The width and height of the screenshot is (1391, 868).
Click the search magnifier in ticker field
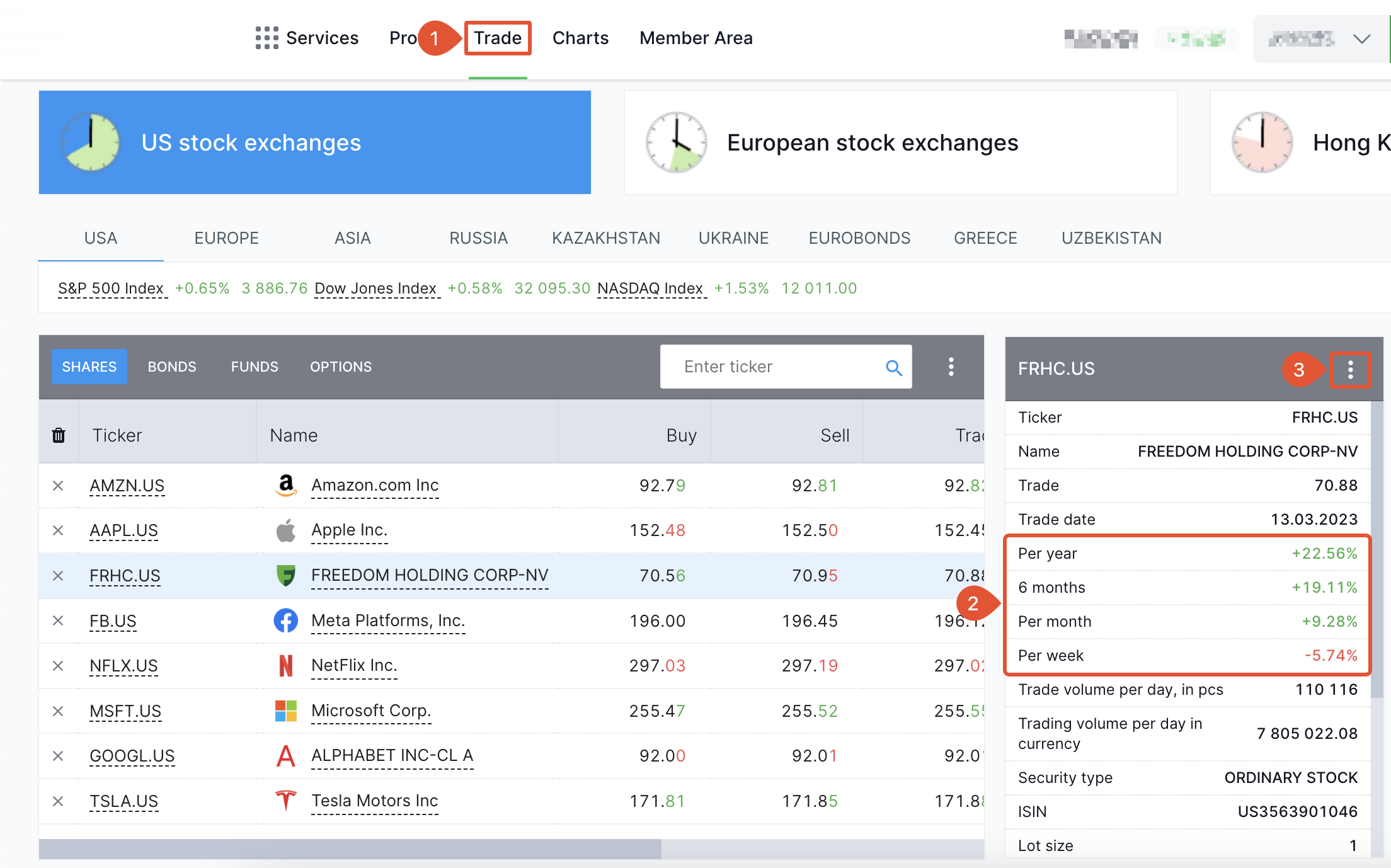click(x=893, y=367)
